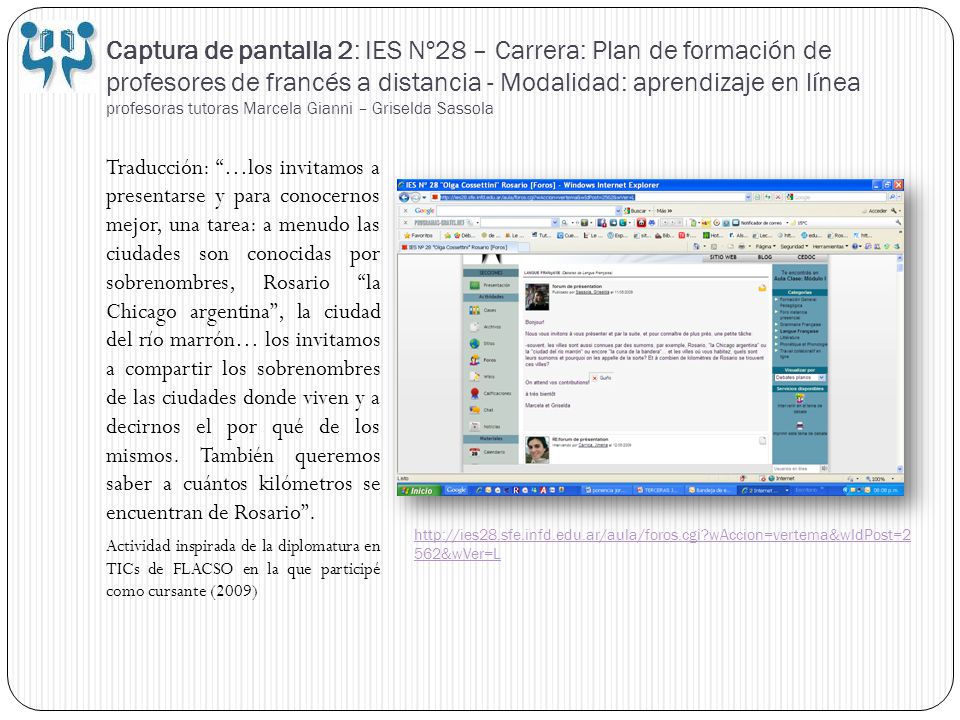Image resolution: width=960 pixels, height=720 pixels.
Task: Click the envelope icon on forum de présentation post
Action: tap(762, 287)
